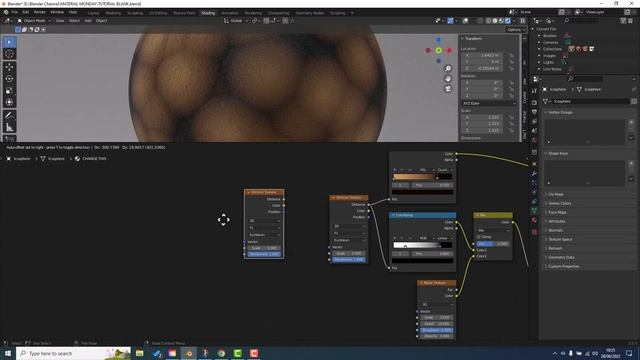Open Mix blend type dropdown in Mix node
Image resolution: width=640 pixels, height=360 pixels.
[x=493, y=230]
